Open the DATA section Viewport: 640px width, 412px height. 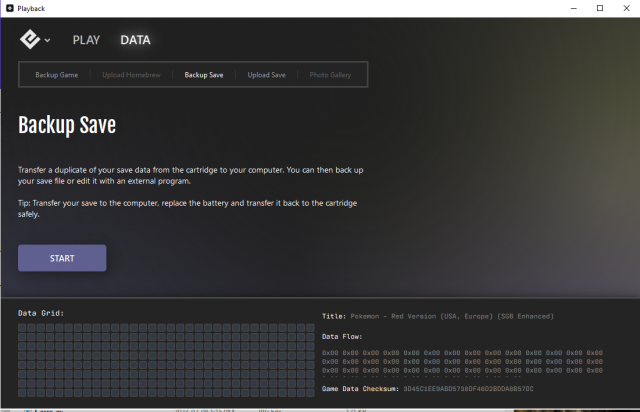[x=135, y=40]
